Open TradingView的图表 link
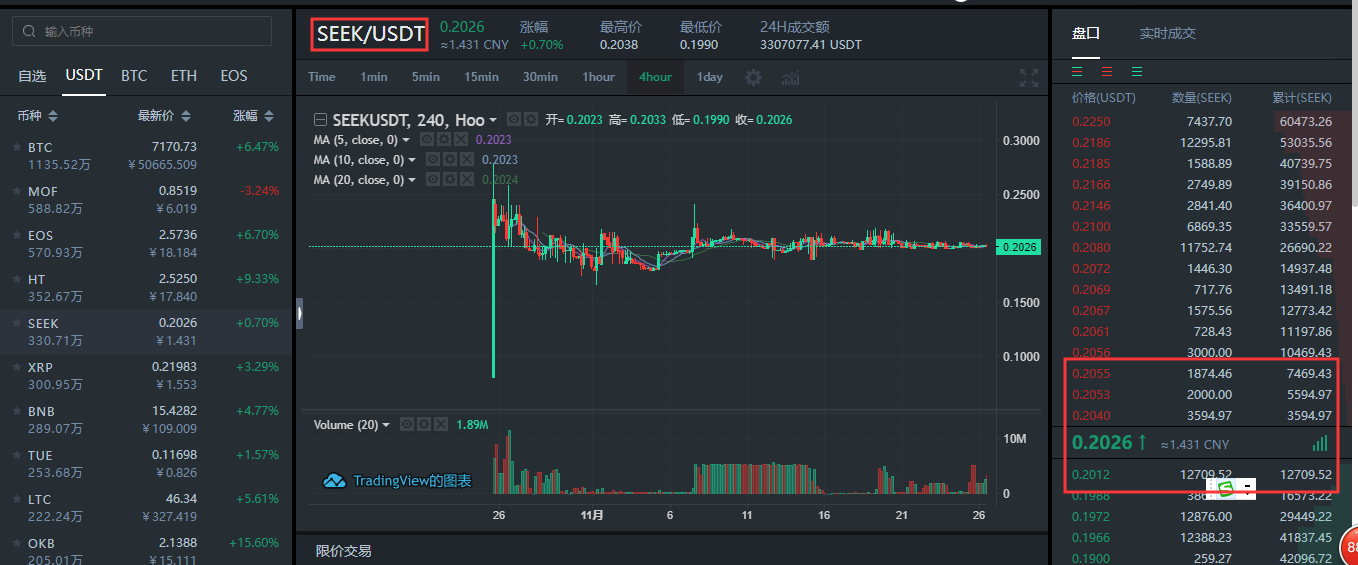Viewport: 1358px width, 565px height. (398, 481)
